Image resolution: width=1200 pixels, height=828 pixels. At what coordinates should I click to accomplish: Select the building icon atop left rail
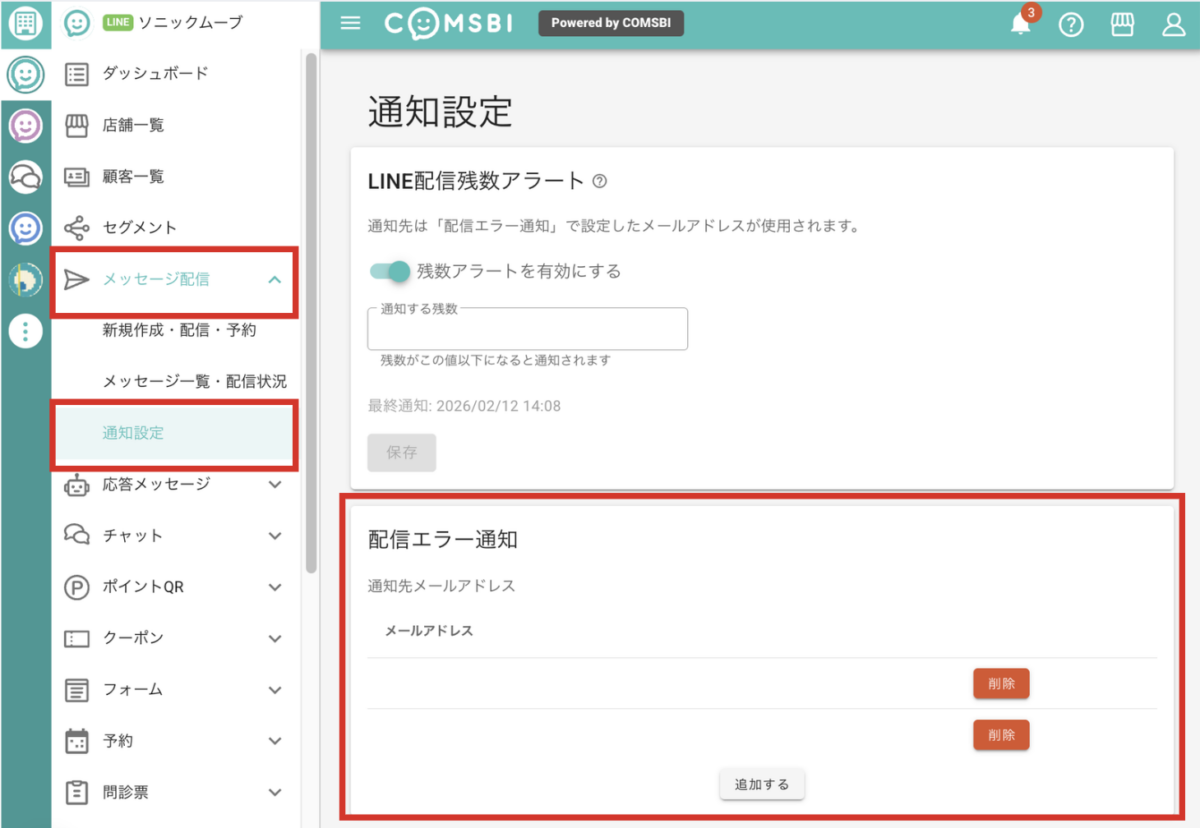tap(25, 24)
